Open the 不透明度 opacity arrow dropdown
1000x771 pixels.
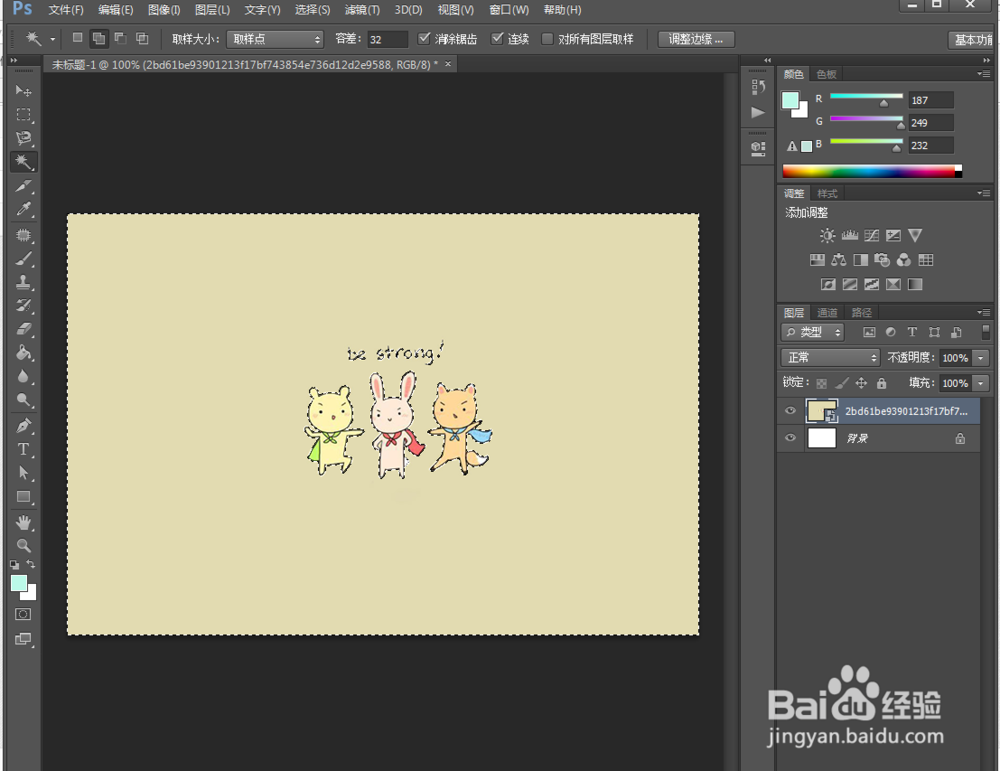click(981, 358)
